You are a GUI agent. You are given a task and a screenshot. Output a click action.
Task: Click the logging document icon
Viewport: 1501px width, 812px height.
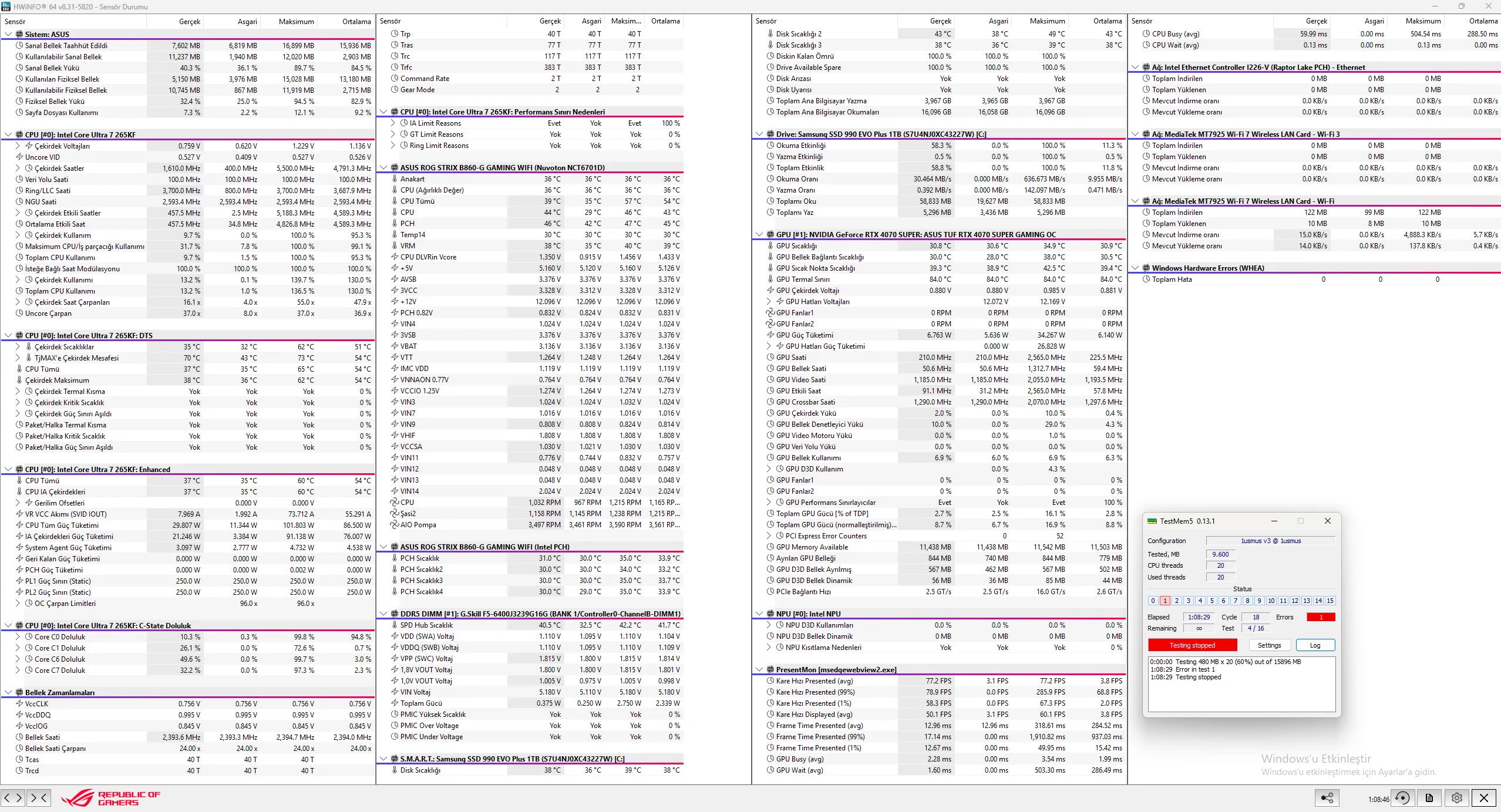pyautogui.click(x=1429, y=797)
